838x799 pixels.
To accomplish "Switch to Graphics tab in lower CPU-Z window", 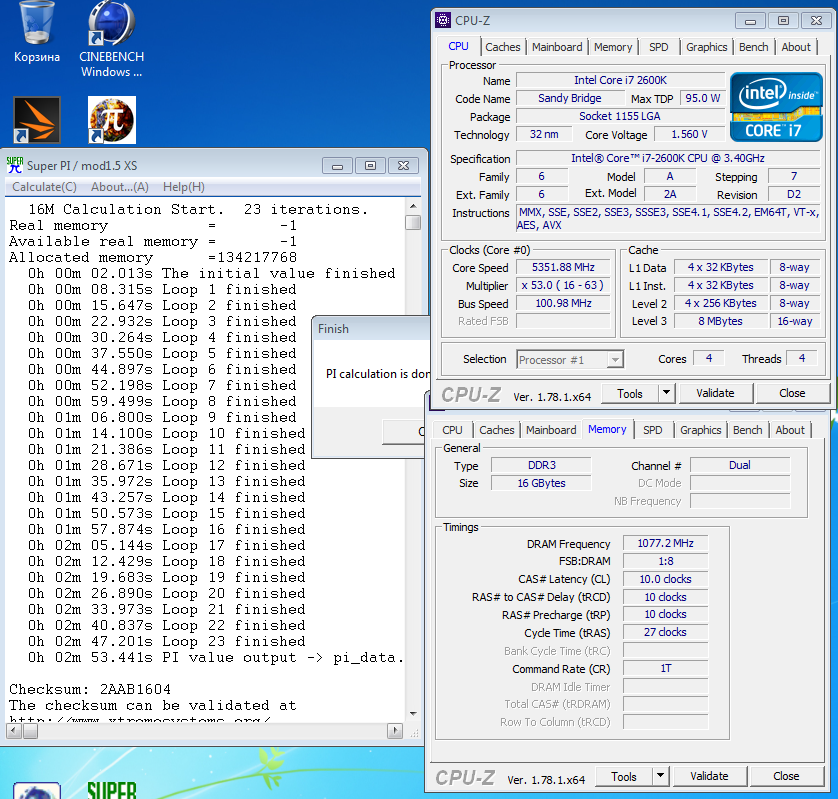I will point(701,430).
